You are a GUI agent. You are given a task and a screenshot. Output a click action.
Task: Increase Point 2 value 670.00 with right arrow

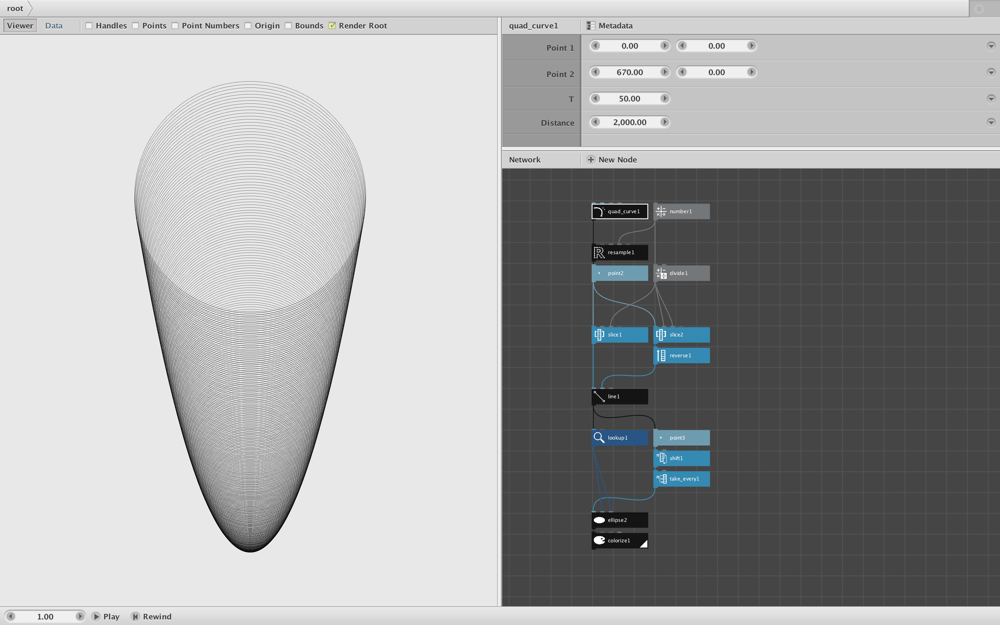(x=665, y=72)
